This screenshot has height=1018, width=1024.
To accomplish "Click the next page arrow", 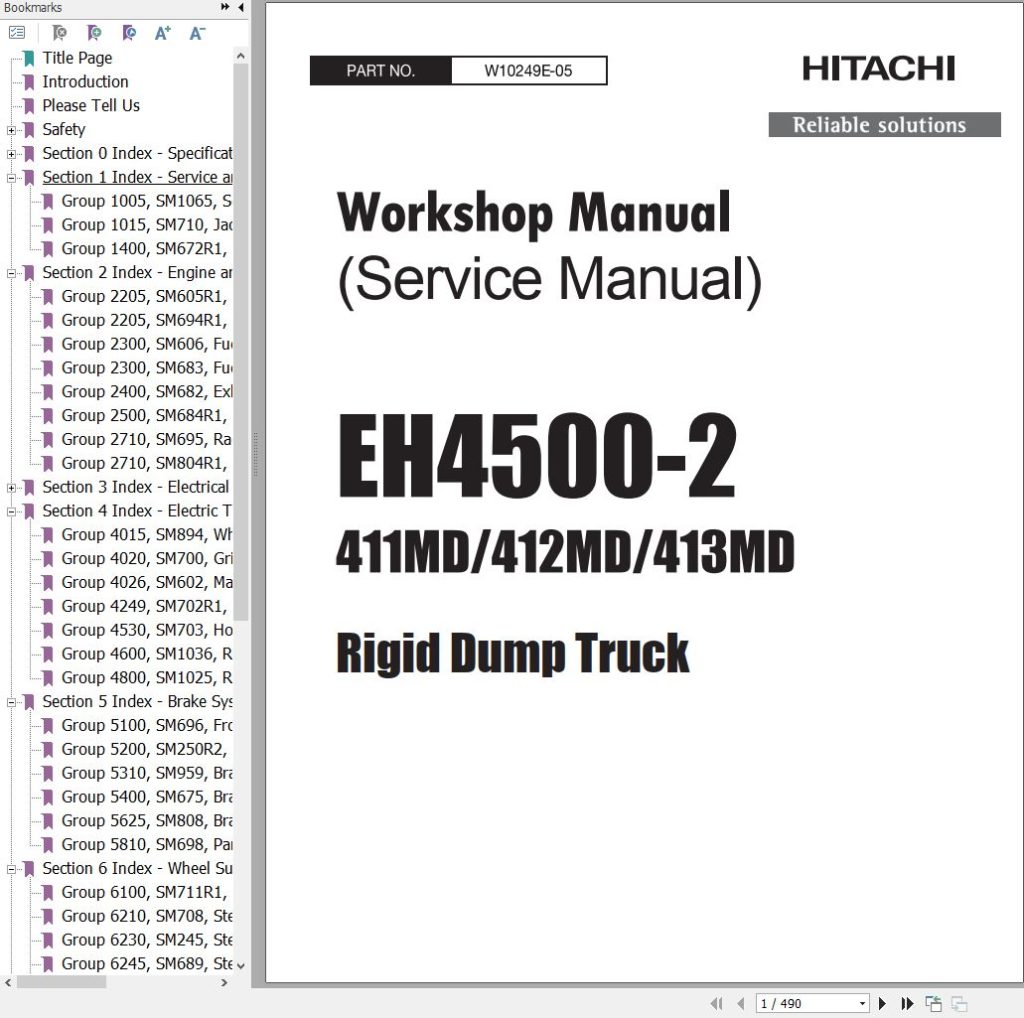I will (x=882, y=1003).
